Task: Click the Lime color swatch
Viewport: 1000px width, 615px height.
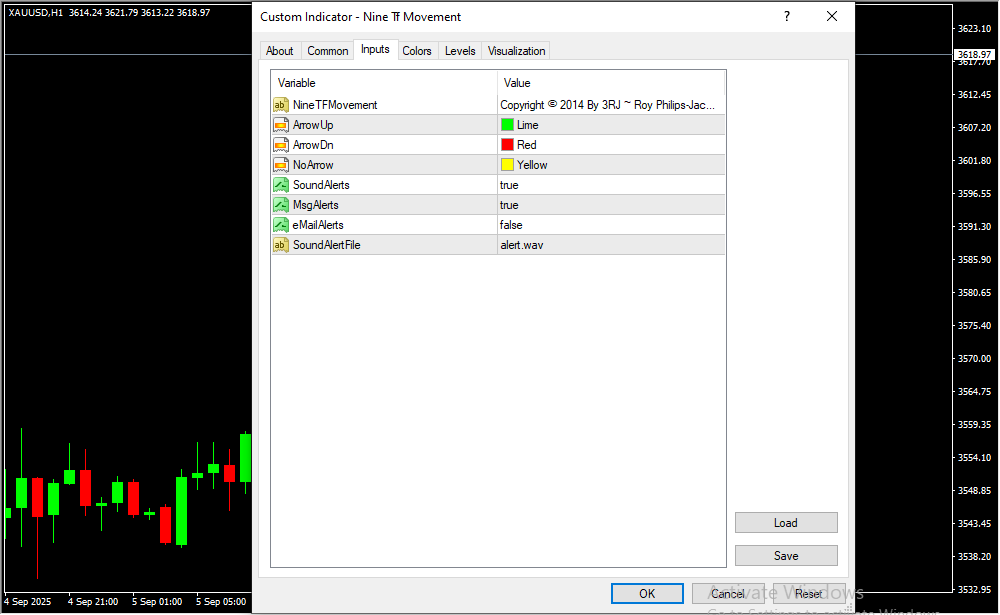Action: coord(507,125)
